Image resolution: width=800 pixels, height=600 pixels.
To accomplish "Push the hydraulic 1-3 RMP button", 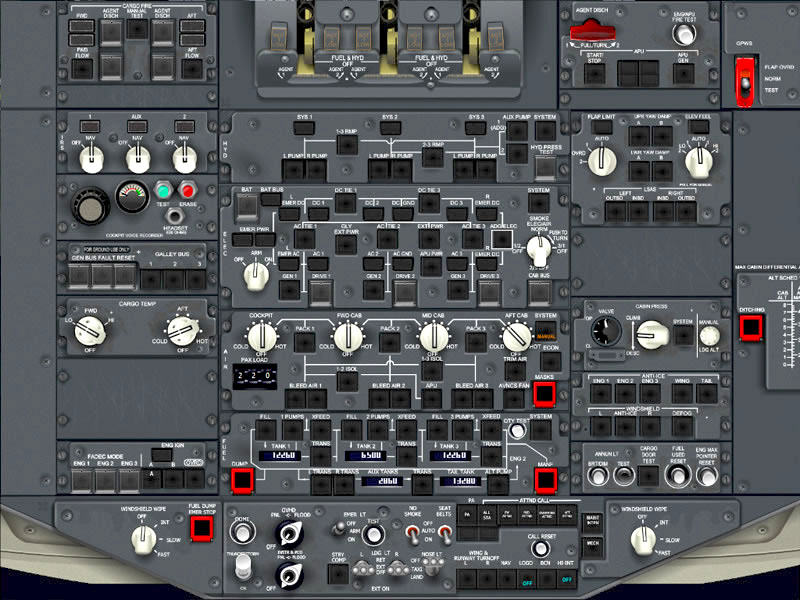I will (347, 145).
